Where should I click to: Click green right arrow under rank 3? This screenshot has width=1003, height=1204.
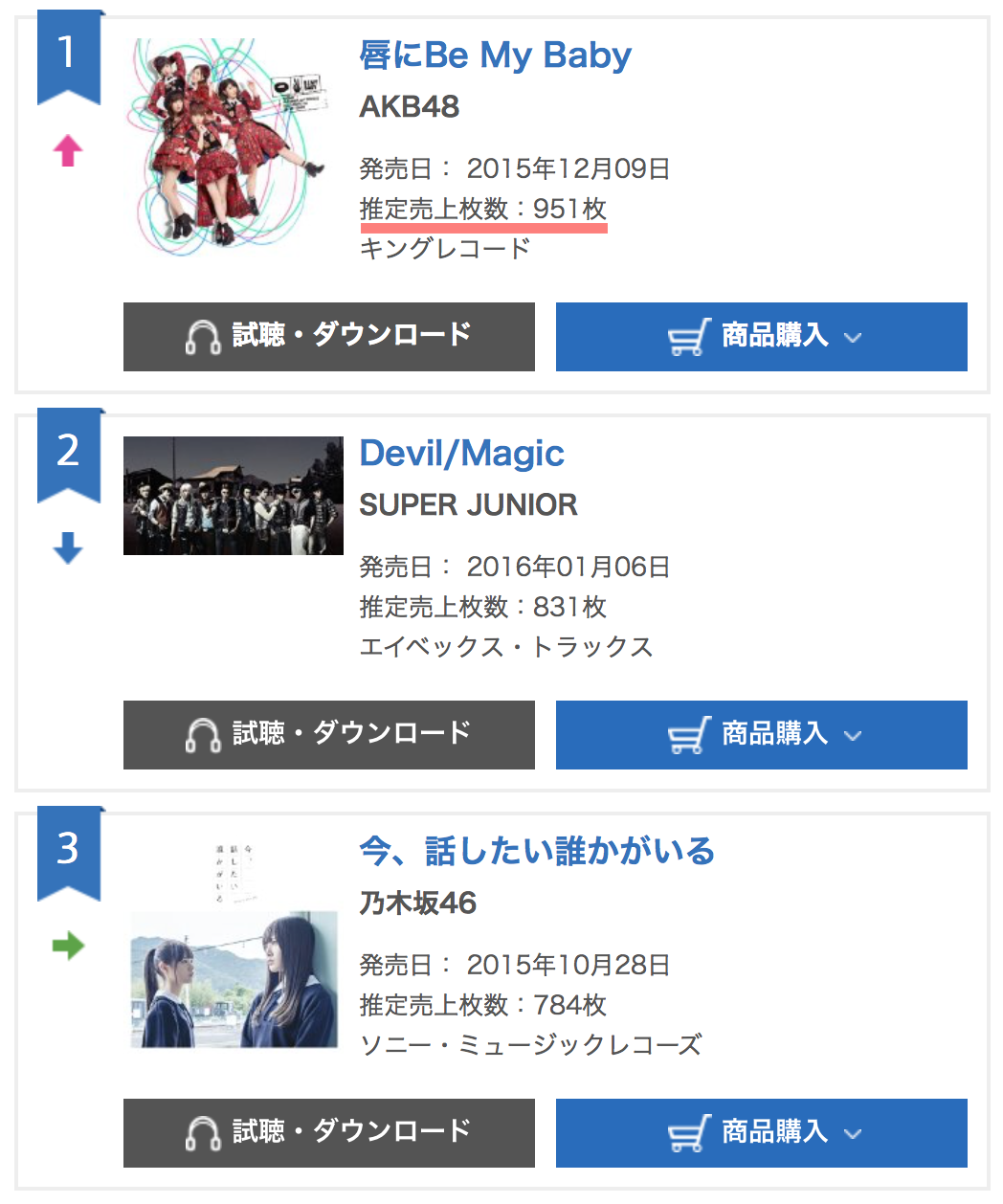pyautogui.click(x=68, y=947)
